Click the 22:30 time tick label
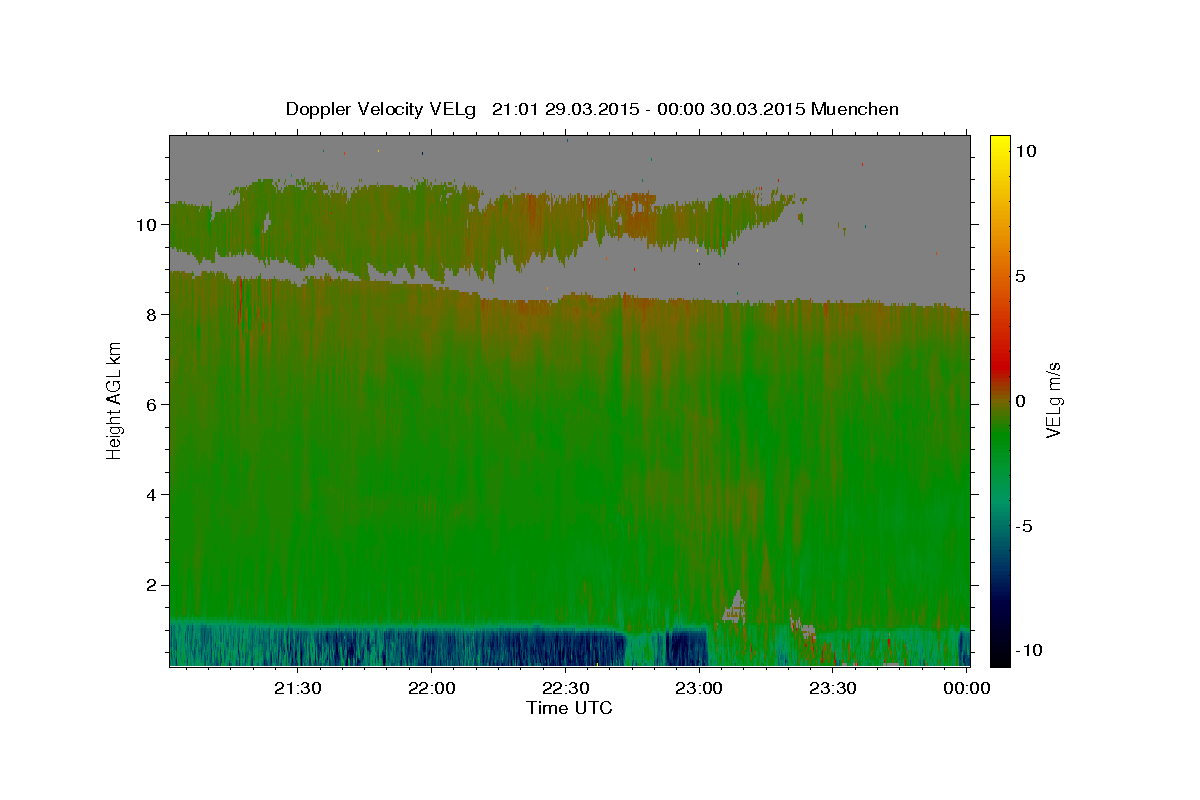Viewport: 1200px width, 800px height. [x=565, y=688]
